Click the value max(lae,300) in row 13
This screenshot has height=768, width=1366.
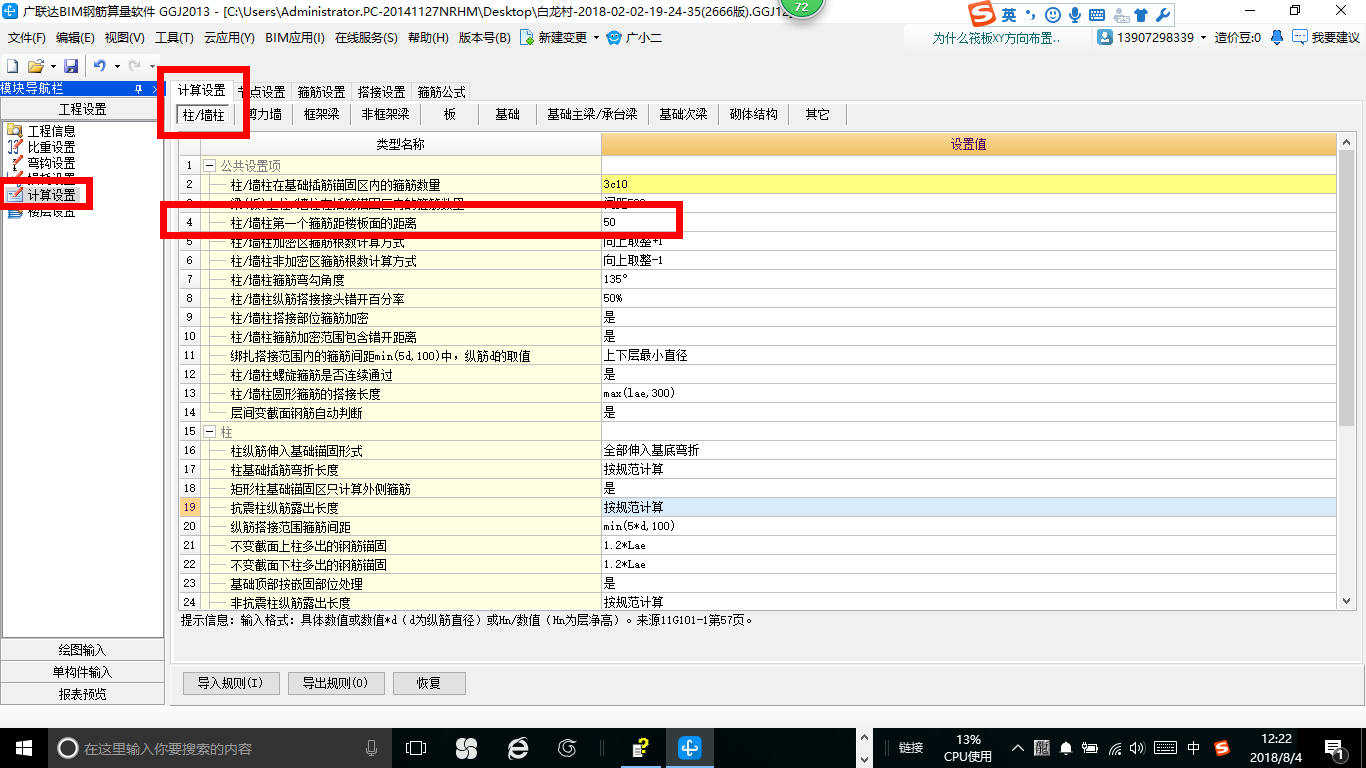[968, 393]
